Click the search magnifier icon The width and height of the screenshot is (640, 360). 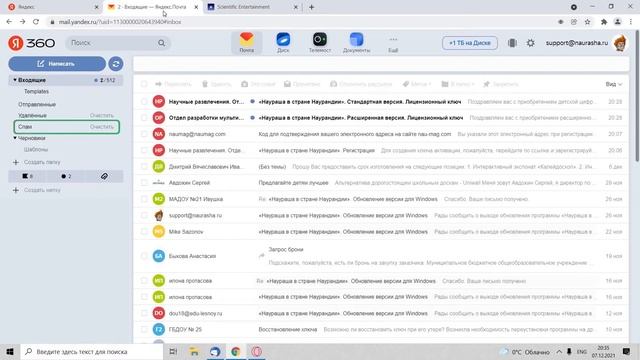[x=162, y=43]
